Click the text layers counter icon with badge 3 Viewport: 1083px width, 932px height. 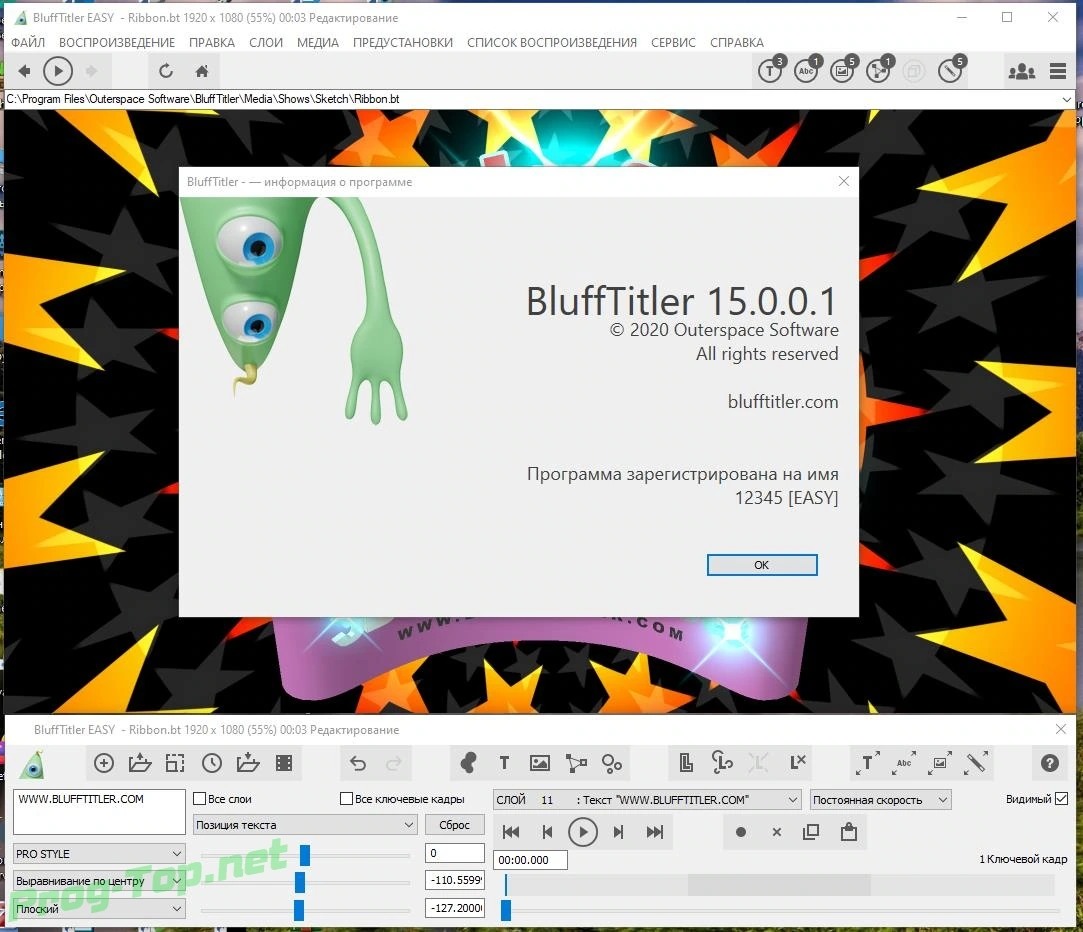tap(771, 70)
